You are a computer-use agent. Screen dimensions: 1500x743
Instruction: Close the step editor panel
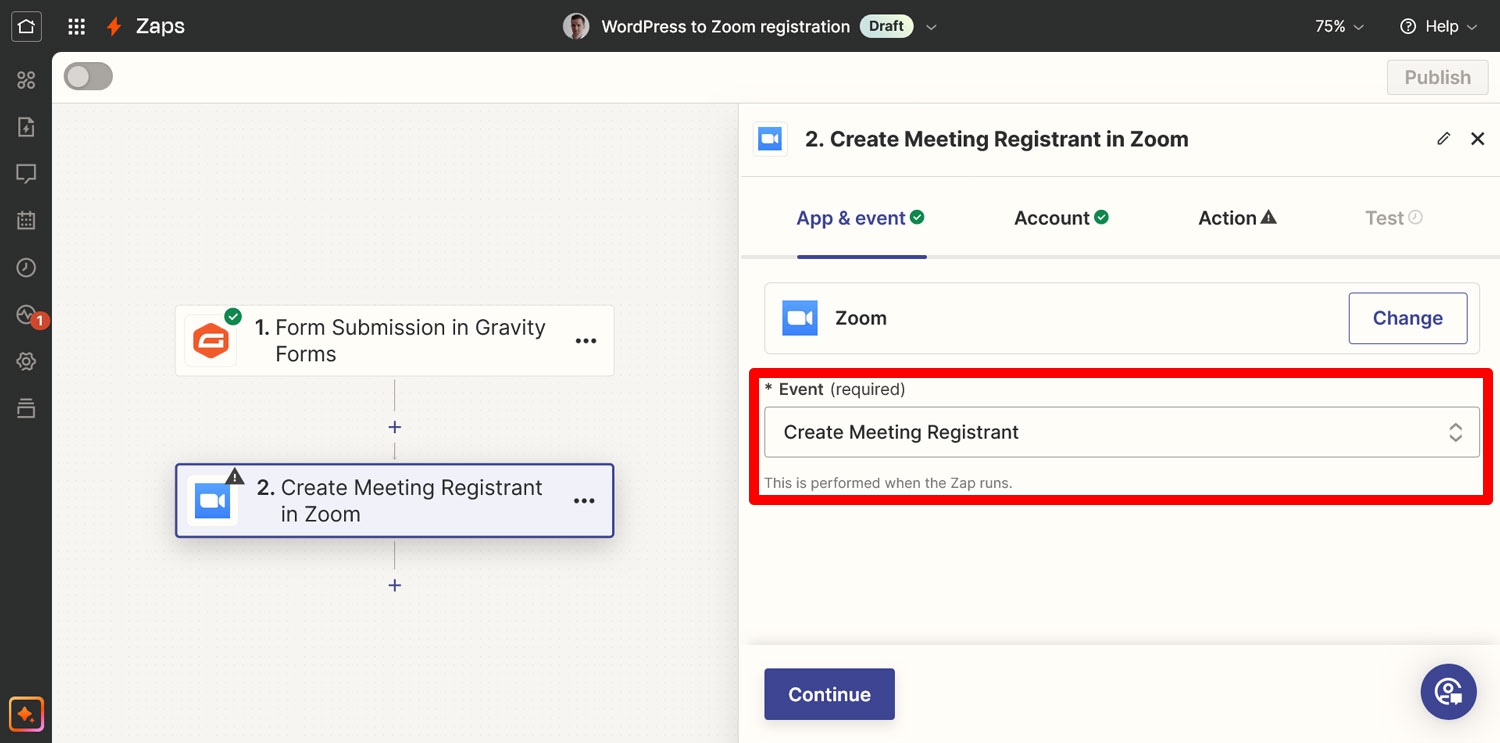click(x=1477, y=139)
